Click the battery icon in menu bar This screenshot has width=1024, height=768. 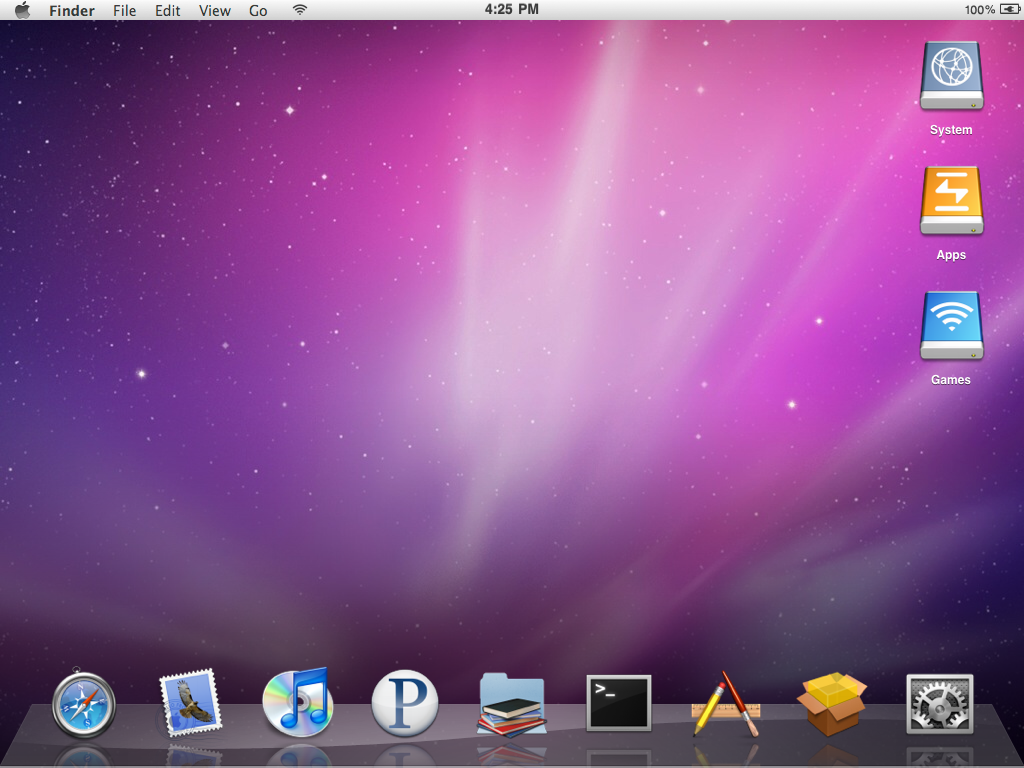coord(1010,9)
